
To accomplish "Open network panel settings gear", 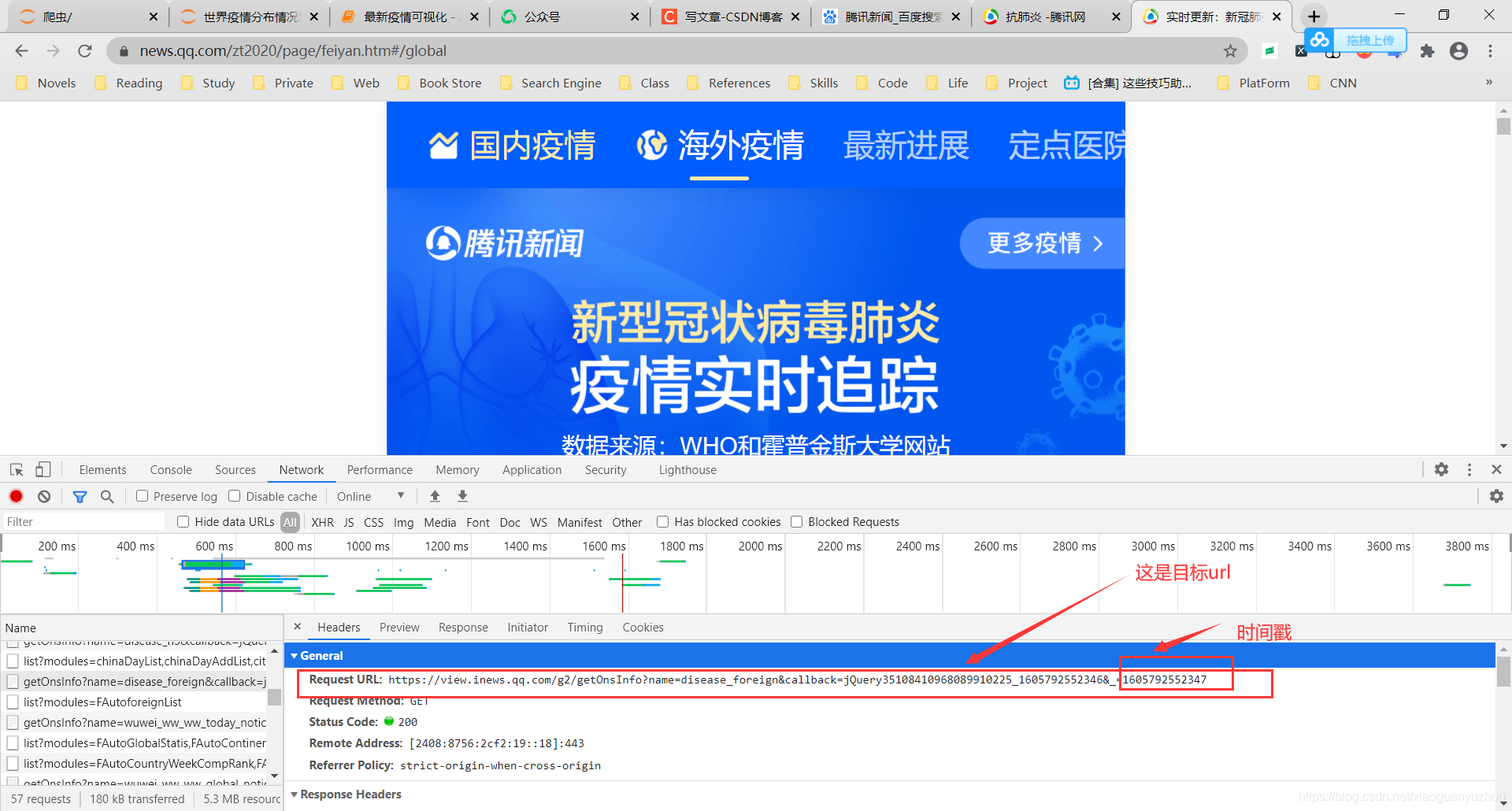I will click(x=1496, y=496).
